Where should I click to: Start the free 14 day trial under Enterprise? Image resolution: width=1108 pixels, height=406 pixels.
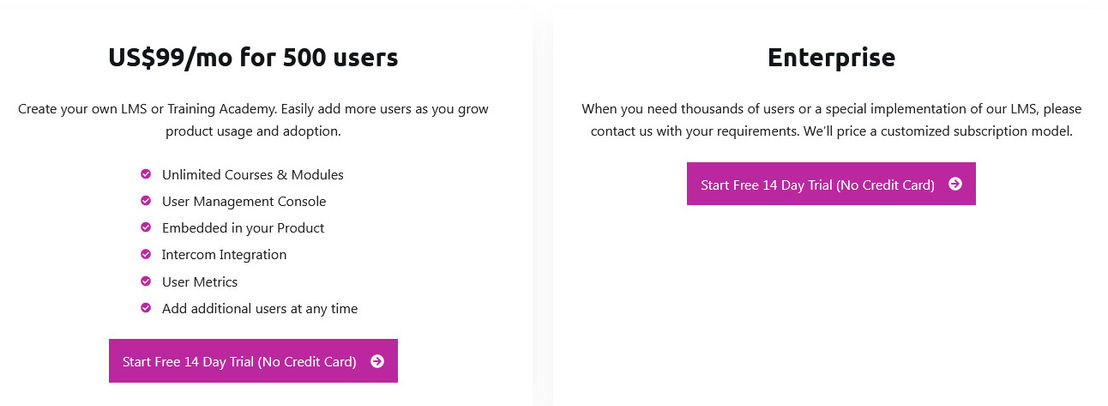coord(831,184)
